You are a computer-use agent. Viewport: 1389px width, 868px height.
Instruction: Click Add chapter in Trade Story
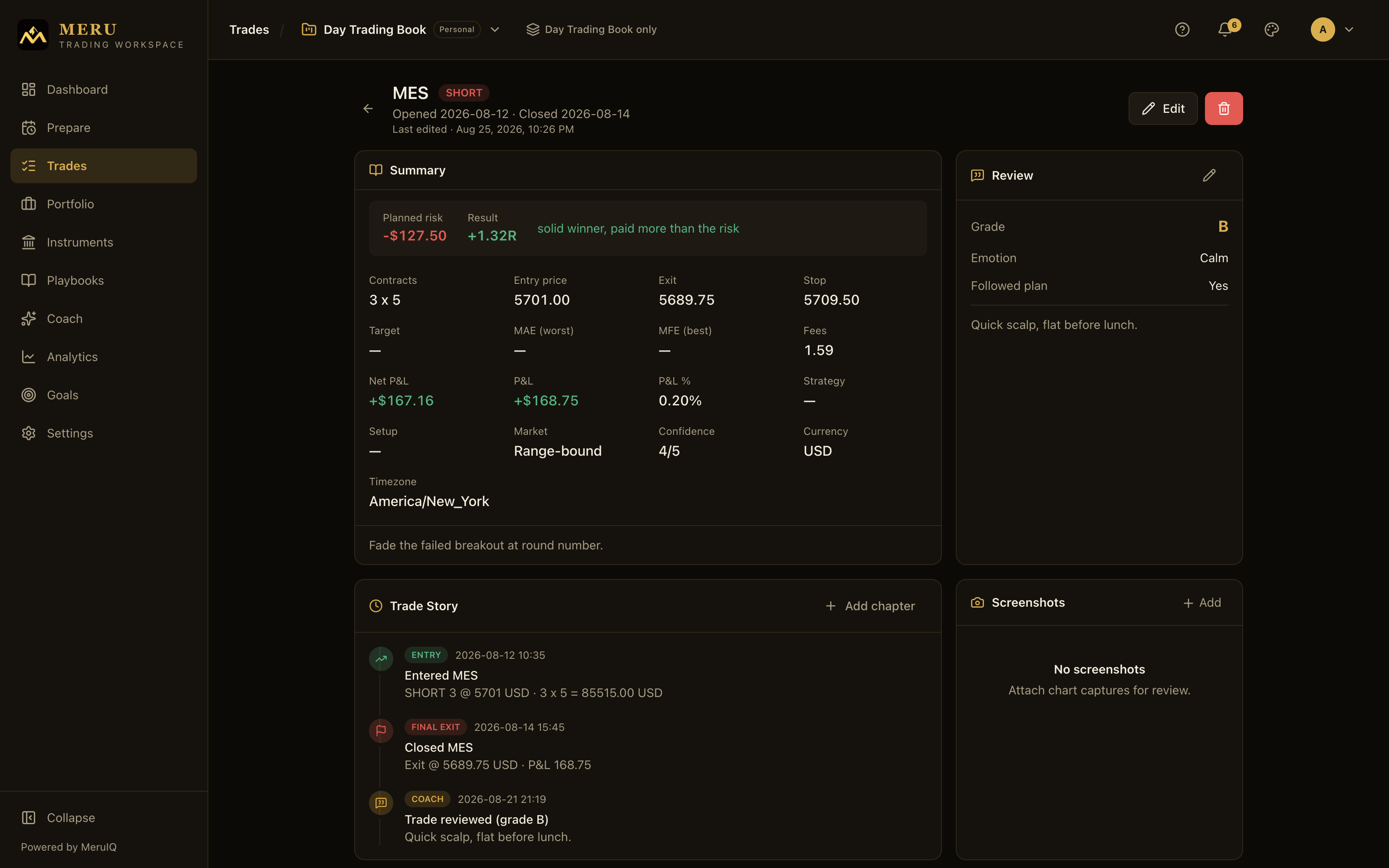[x=870, y=606]
